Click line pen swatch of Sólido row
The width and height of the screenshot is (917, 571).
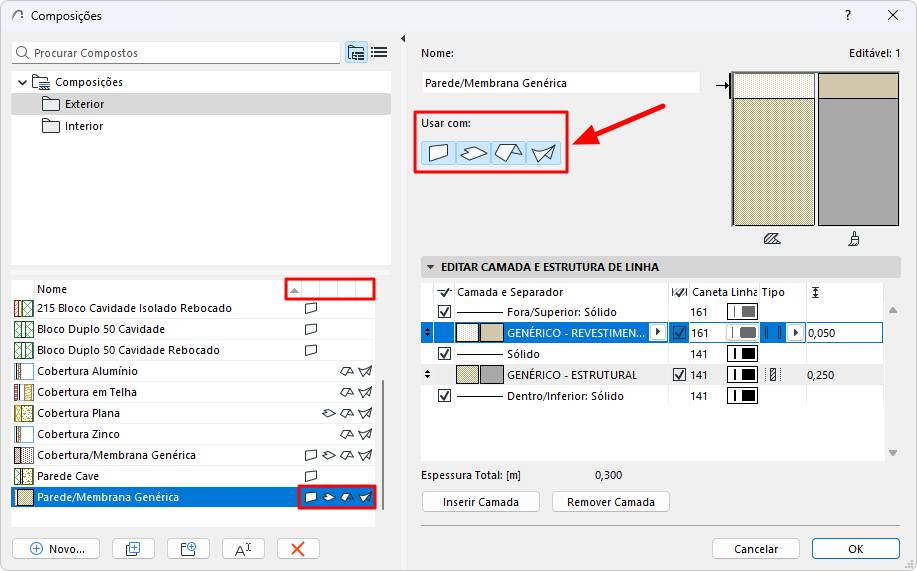coord(742,354)
